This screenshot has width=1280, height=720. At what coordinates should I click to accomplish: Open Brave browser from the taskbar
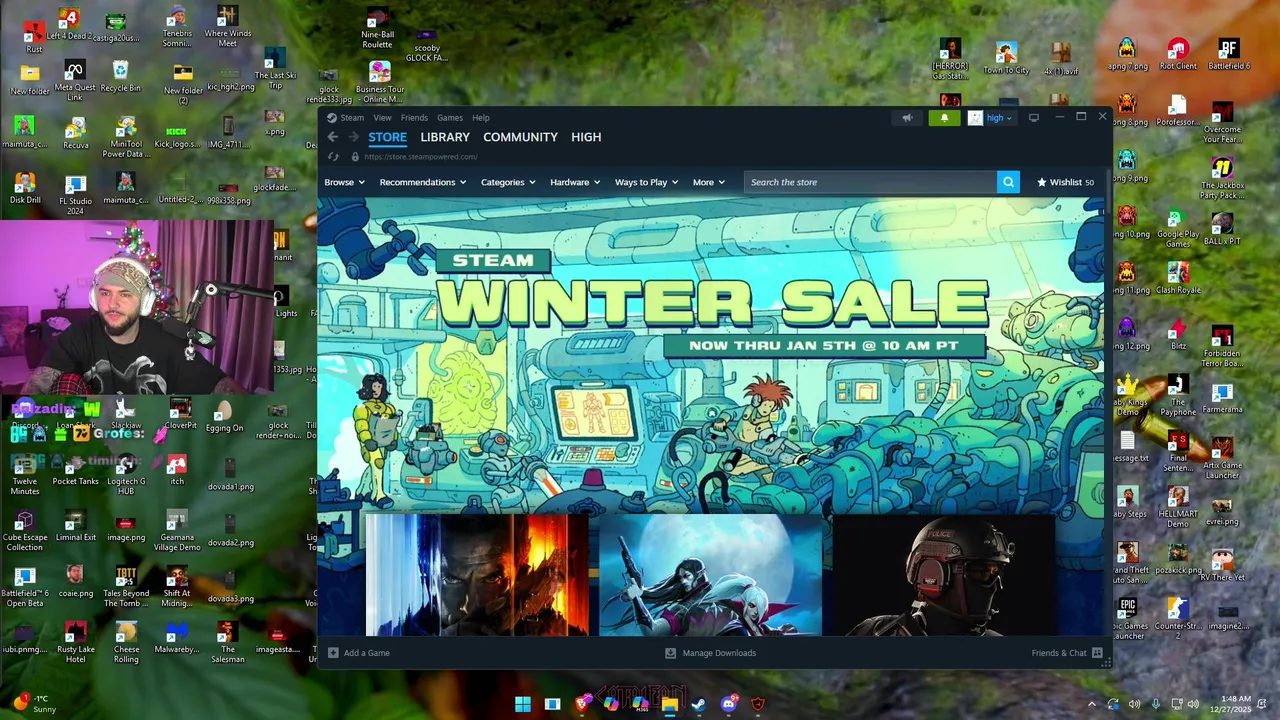pyautogui.click(x=582, y=704)
